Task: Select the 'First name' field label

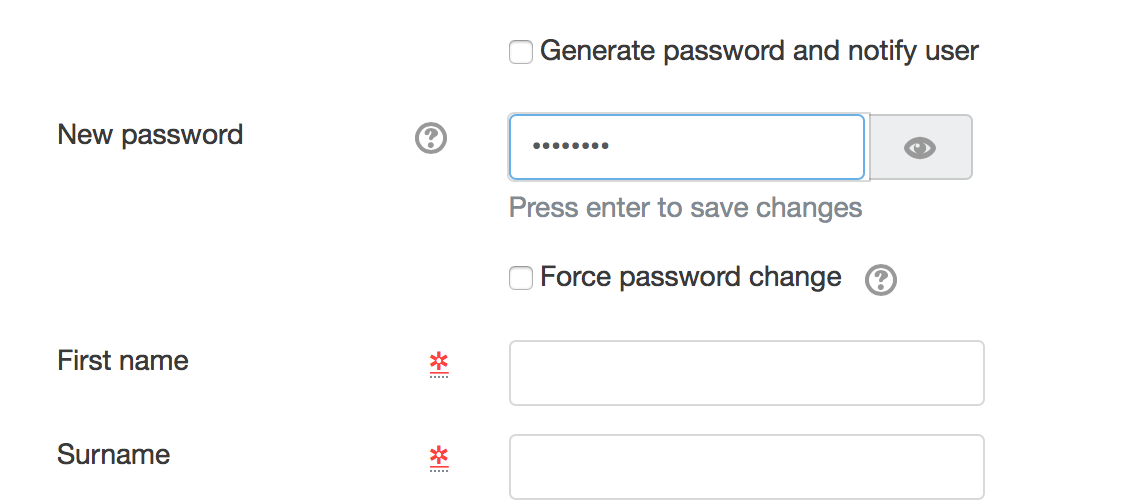Action: click(x=123, y=360)
